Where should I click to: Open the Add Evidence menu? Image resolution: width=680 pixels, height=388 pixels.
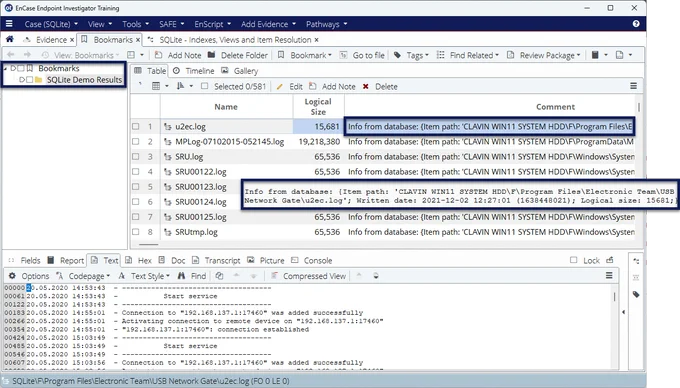(x=268, y=24)
